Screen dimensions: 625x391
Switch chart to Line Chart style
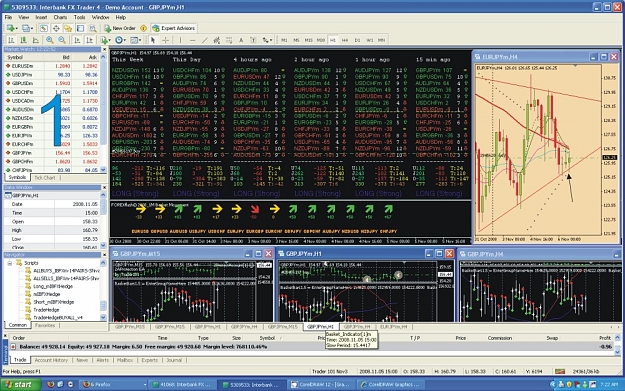pyautogui.click(x=35, y=40)
